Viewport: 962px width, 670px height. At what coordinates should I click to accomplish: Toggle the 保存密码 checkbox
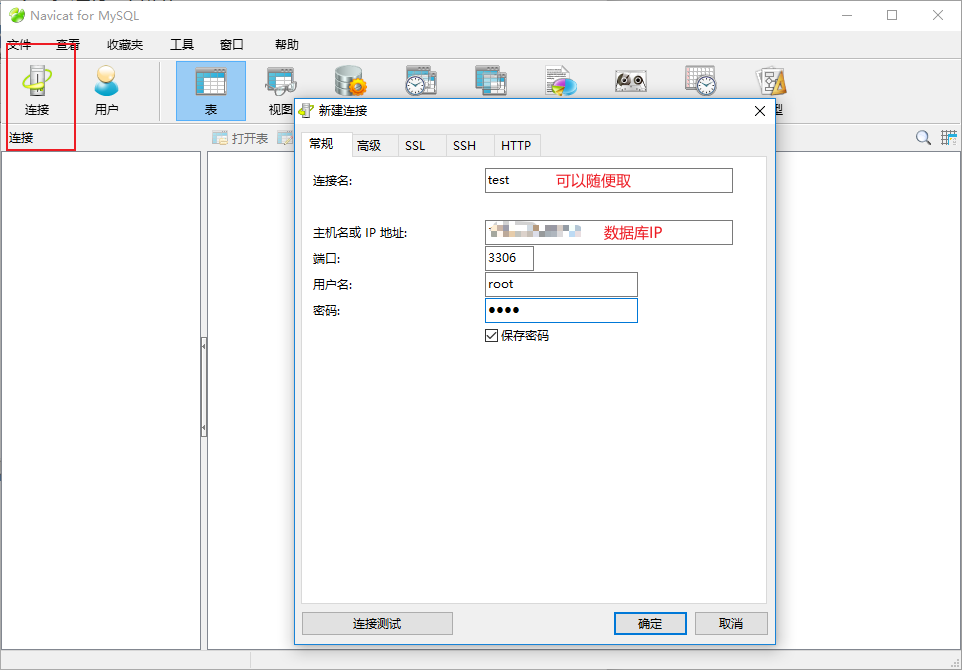pyautogui.click(x=491, y=336)
